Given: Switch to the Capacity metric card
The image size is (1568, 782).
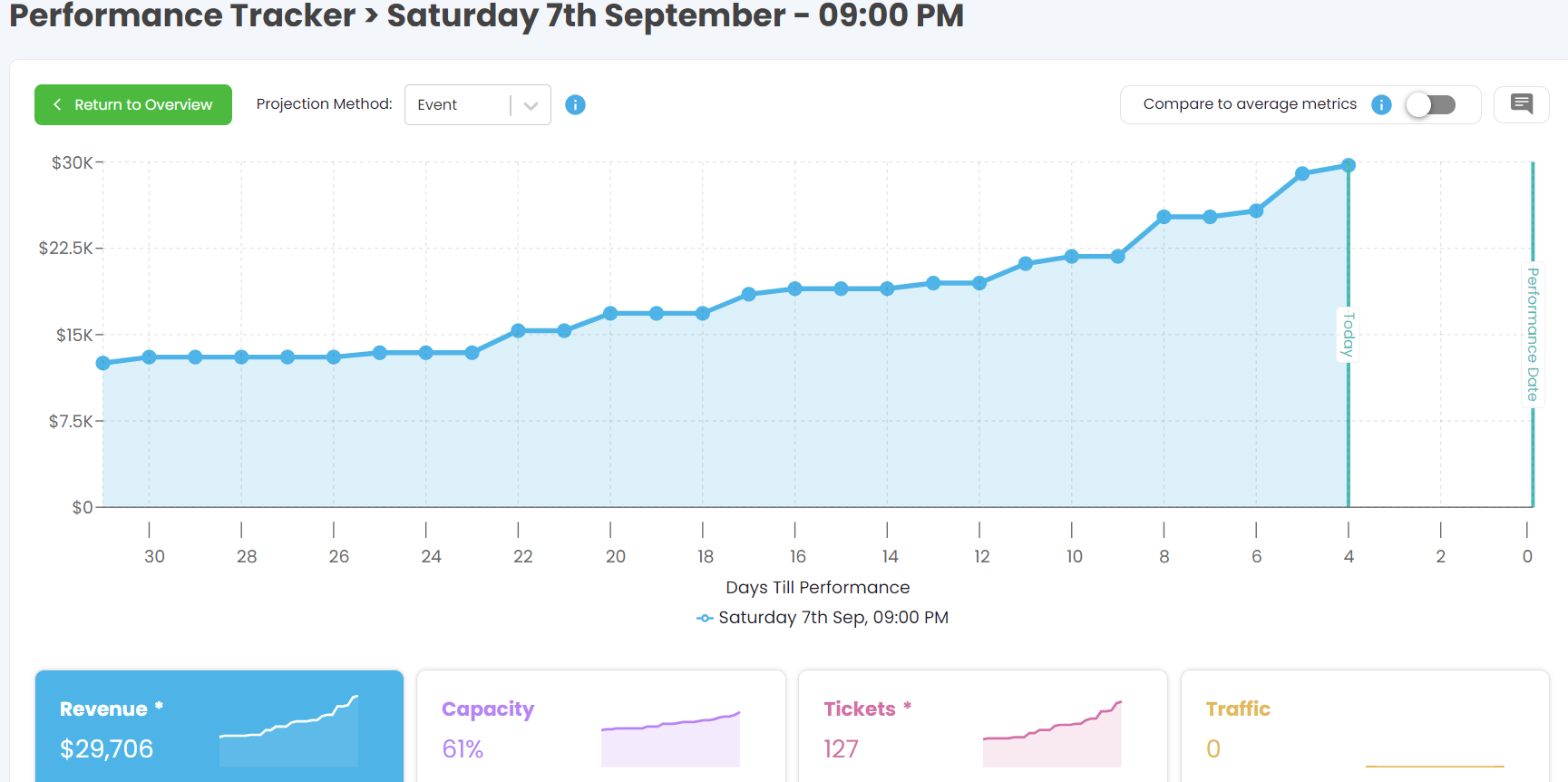Looking at the screenshot, I should (x=508, y=726).
